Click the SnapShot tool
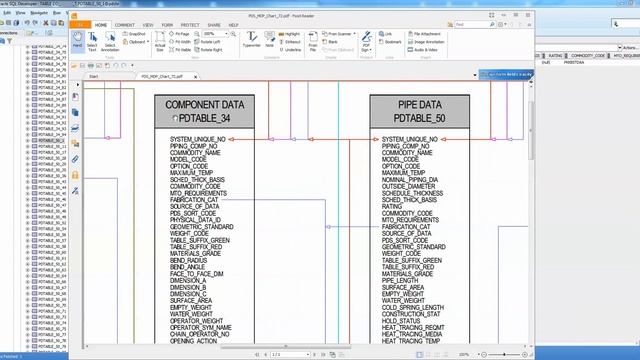640x360 pixels. [134, 34]
